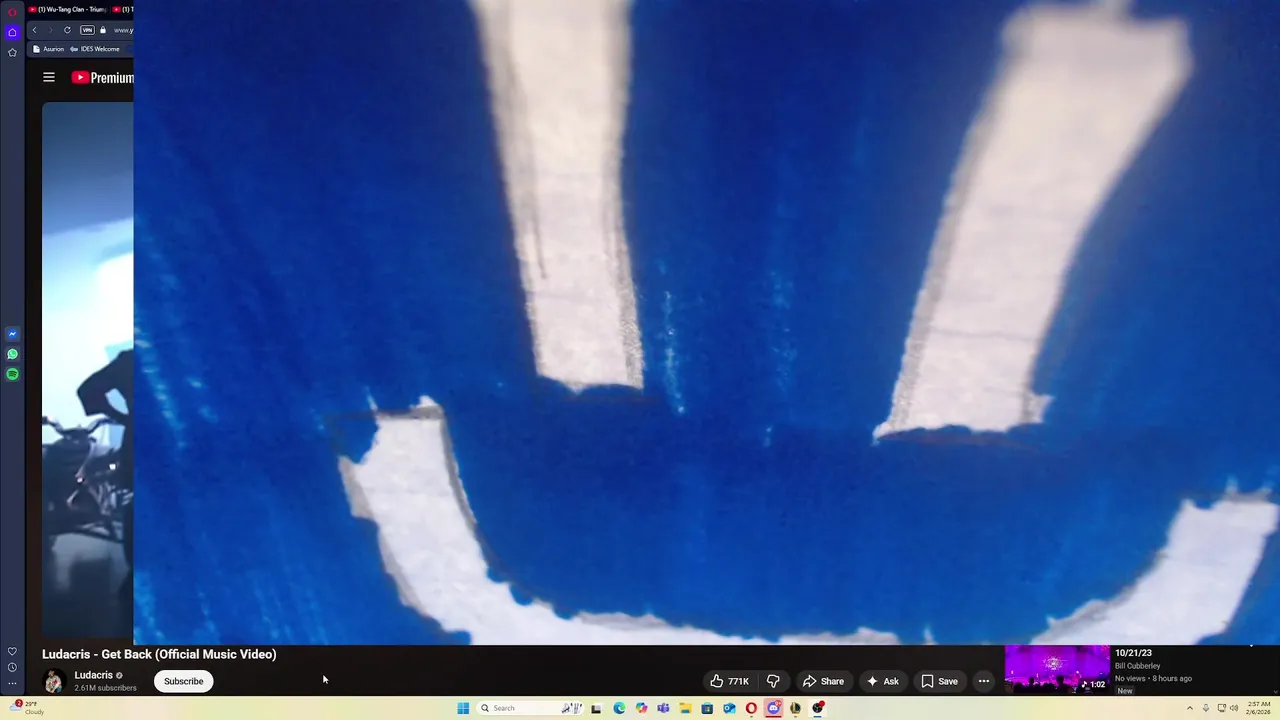Viewport: 1280px width, 720px height.
Task: Go forward in the browser
Action: point(50,30)
